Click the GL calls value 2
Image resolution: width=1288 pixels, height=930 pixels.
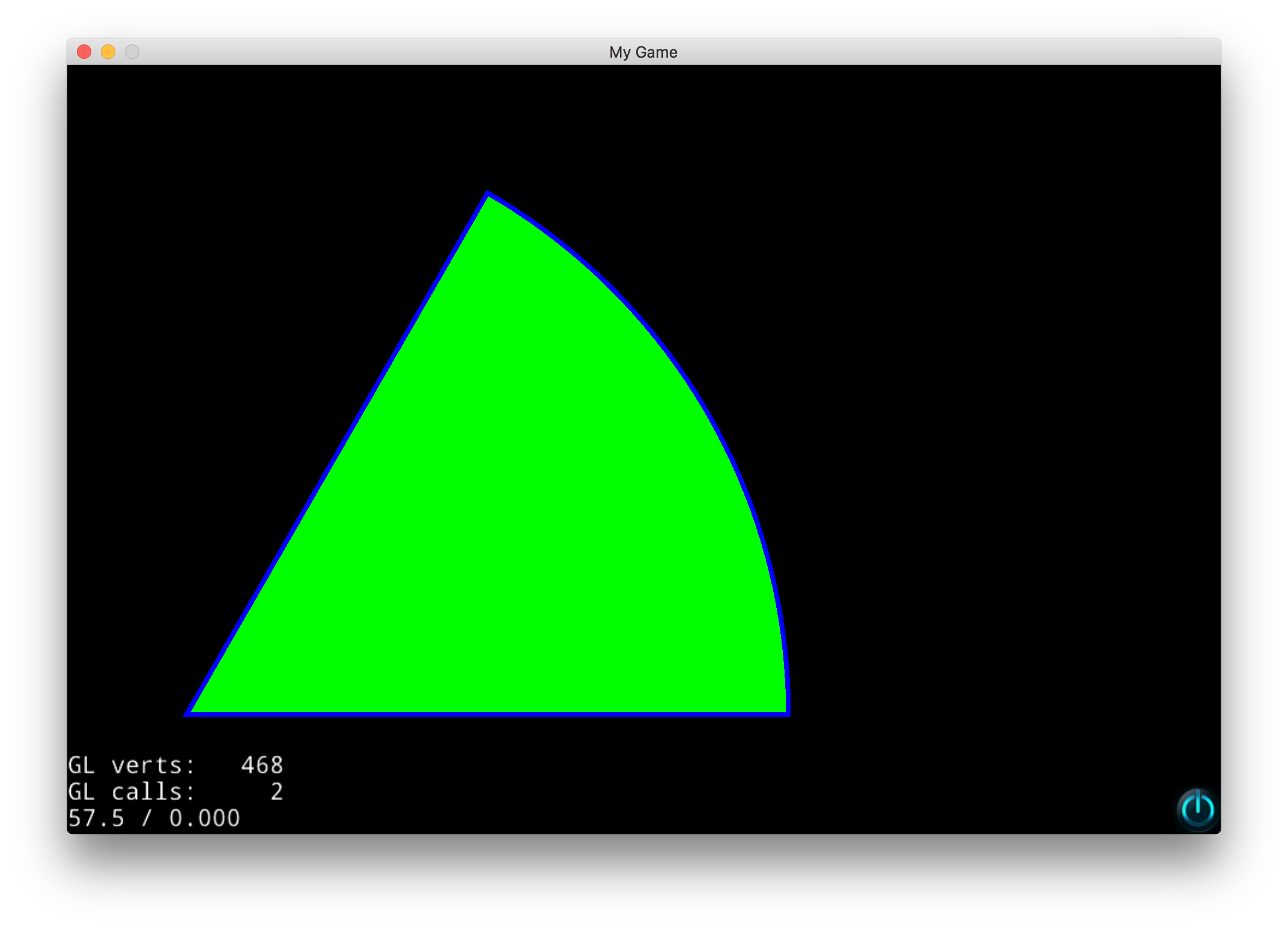click(276, 792)
